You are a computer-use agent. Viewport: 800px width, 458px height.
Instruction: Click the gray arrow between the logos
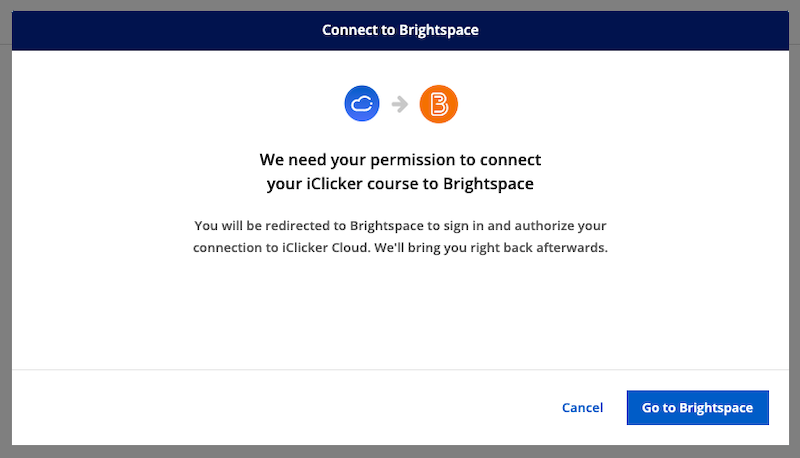pyautogui.click(x=400, y=104)
